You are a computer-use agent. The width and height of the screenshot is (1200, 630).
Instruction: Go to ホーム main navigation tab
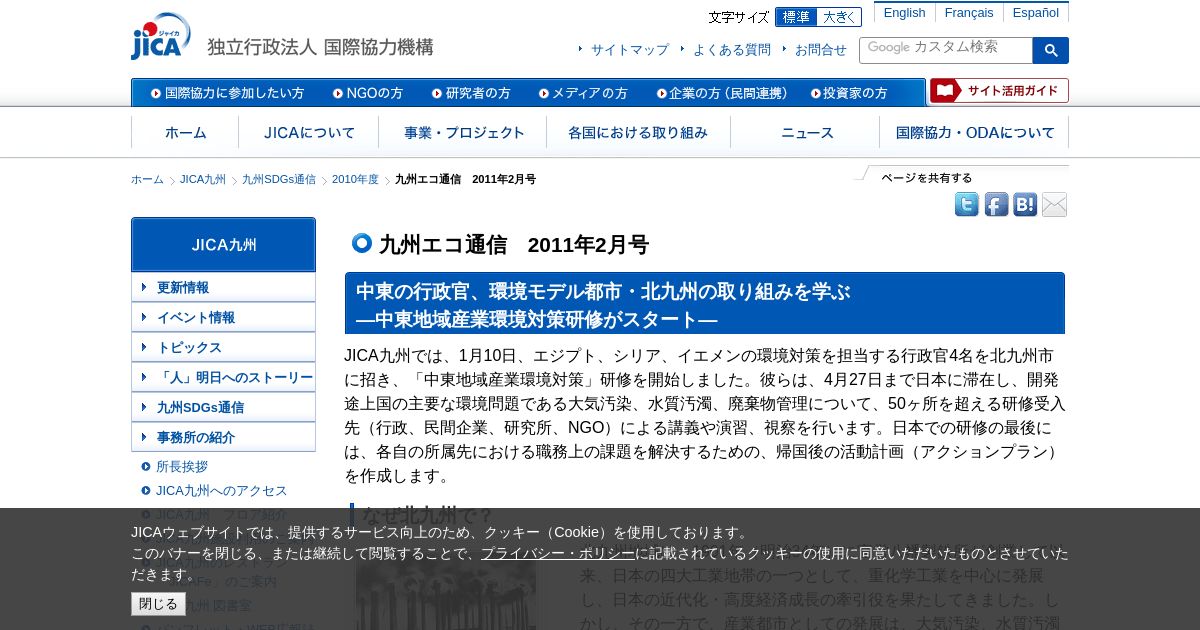click(185, 132)
